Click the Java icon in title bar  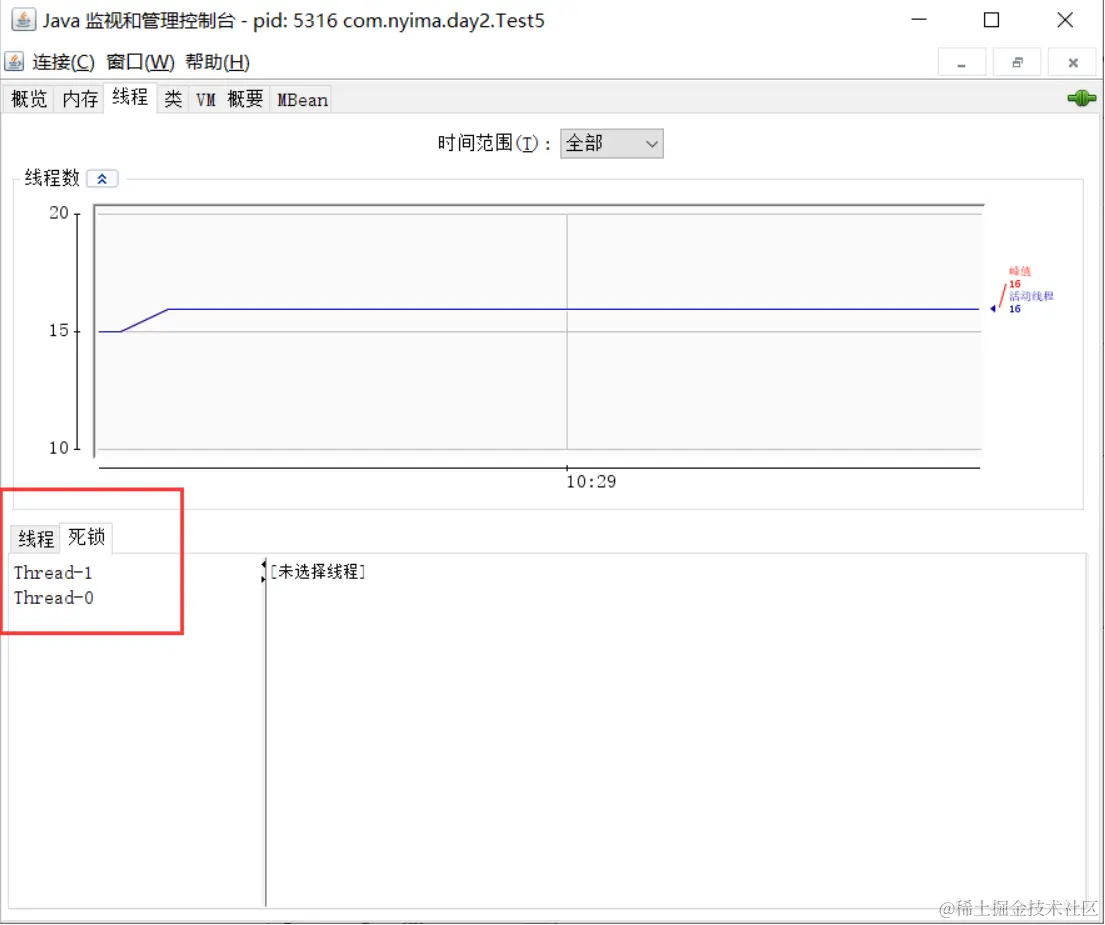23,20
